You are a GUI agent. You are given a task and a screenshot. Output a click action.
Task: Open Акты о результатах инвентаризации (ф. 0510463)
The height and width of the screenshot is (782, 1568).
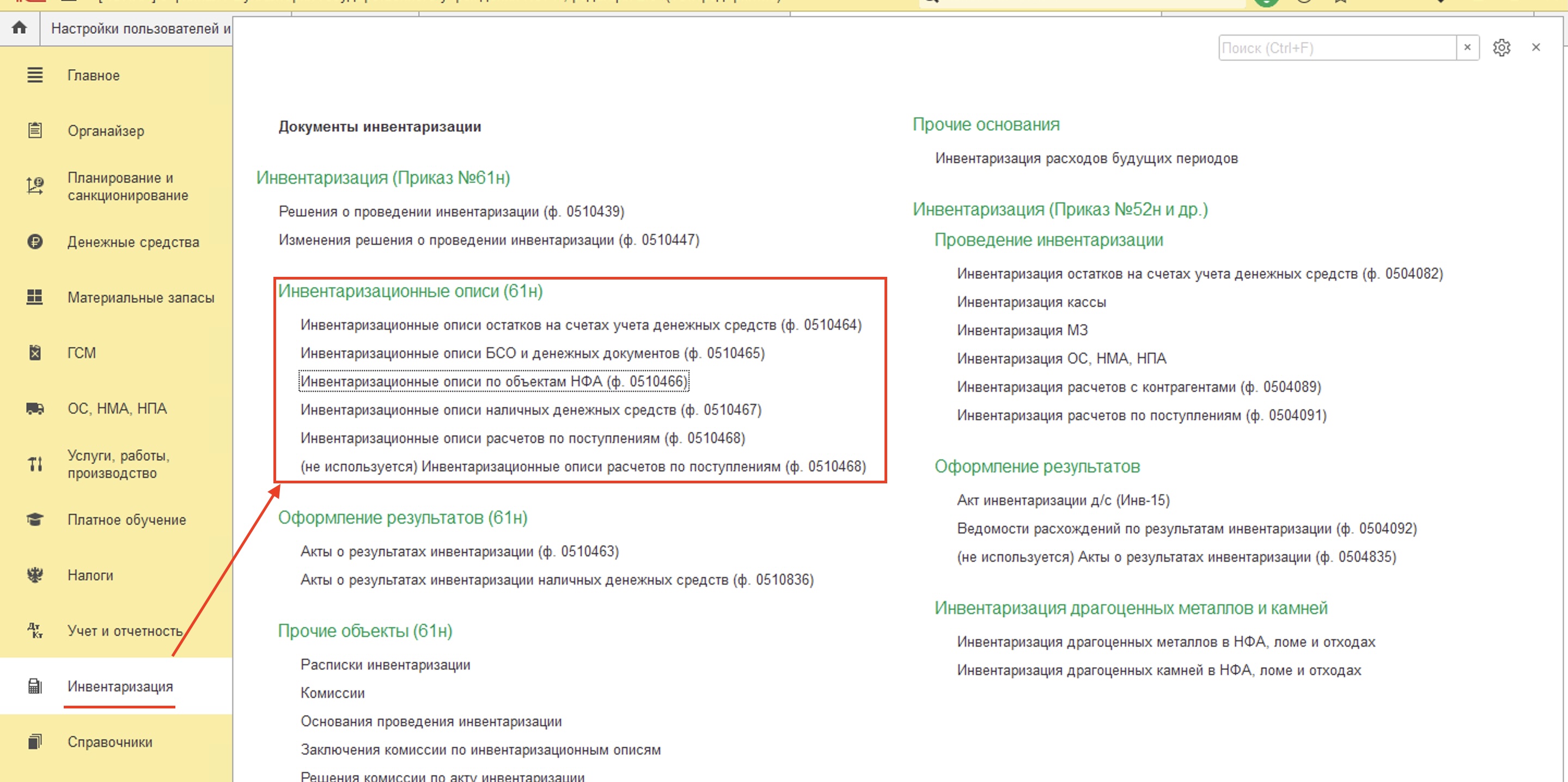pos(460,551)
